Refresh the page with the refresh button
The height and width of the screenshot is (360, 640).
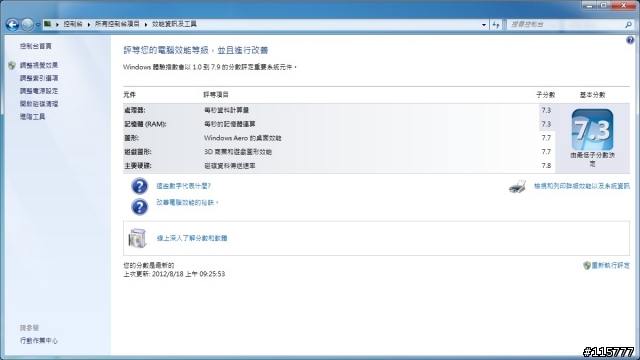[496, 24]
